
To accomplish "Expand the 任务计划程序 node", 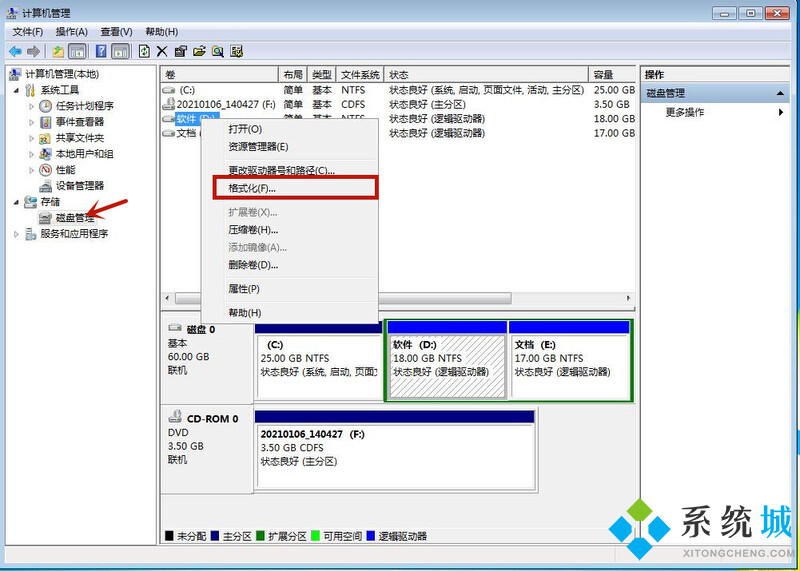I will (31, 106).
